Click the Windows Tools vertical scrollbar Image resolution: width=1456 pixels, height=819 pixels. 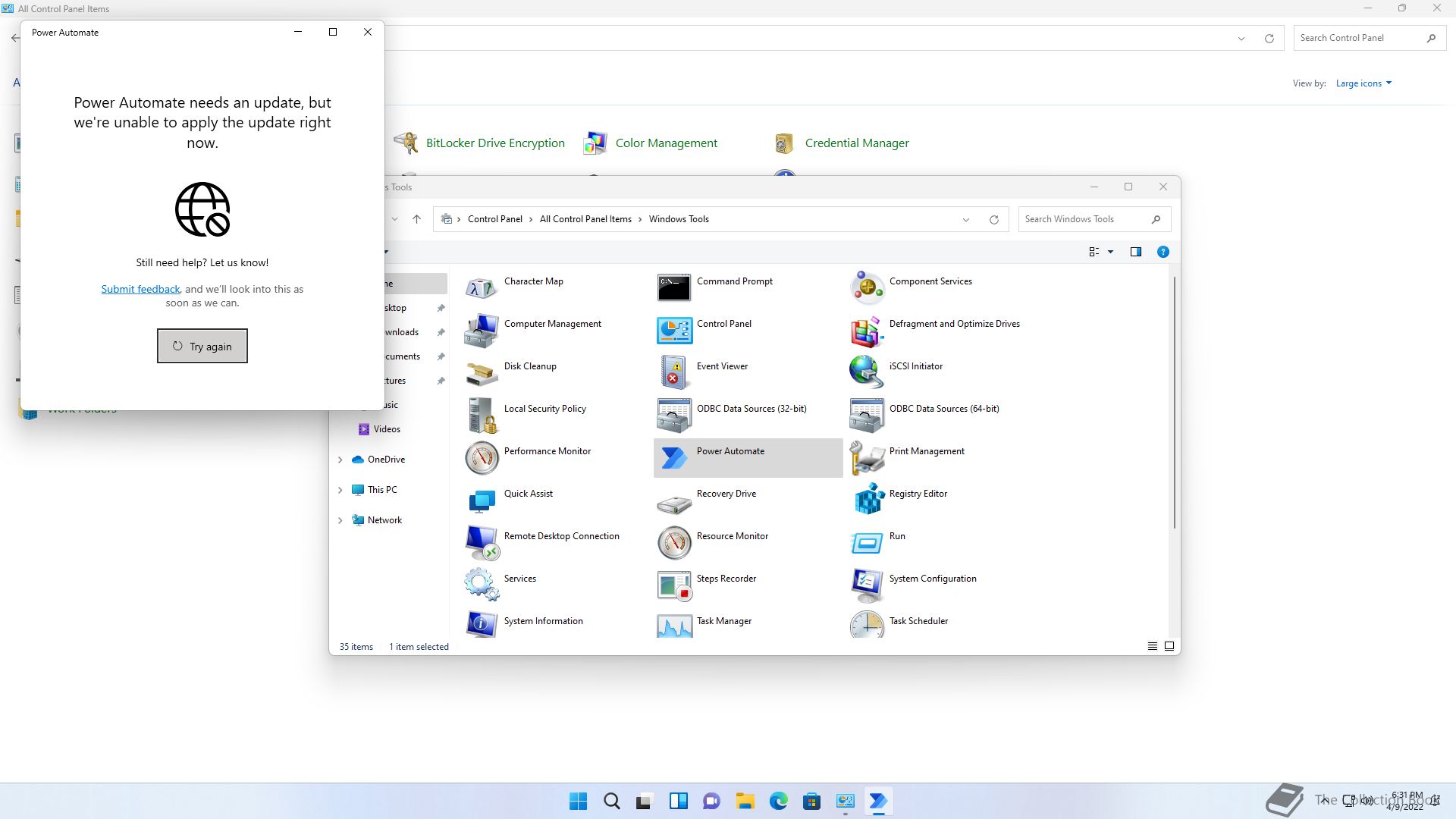tap(1174, 402)
